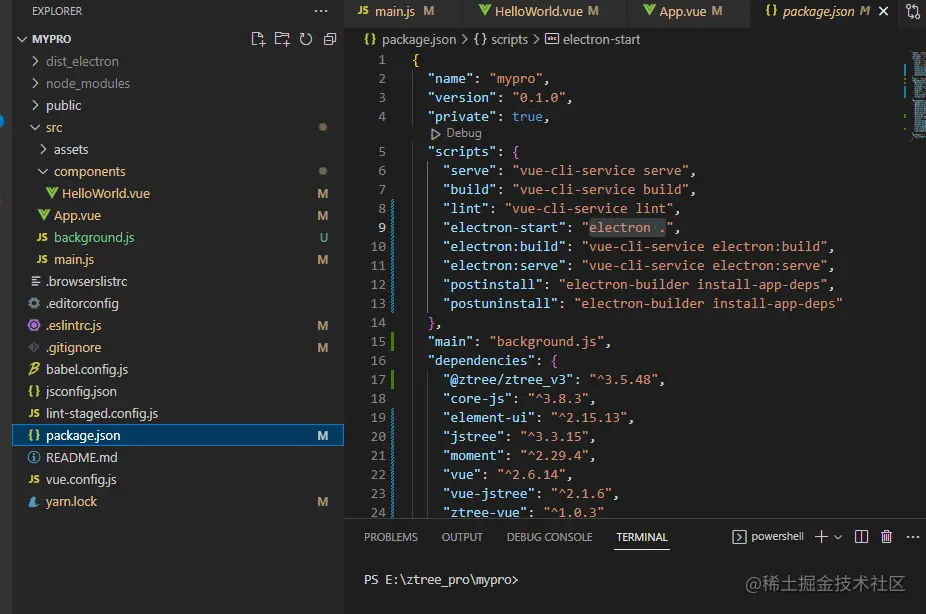Switch to the App.vue editor tab
The image size is (926, 614).
tap(683, 11)
